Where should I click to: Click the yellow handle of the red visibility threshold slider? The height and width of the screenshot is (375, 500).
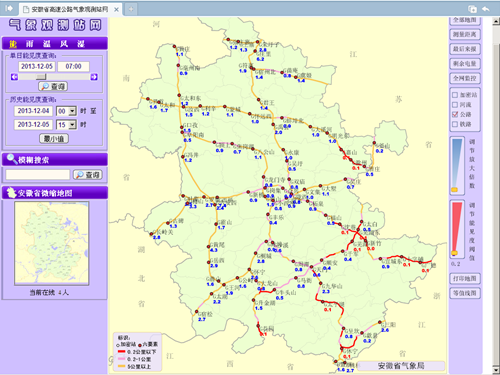(x=455, y=253)
